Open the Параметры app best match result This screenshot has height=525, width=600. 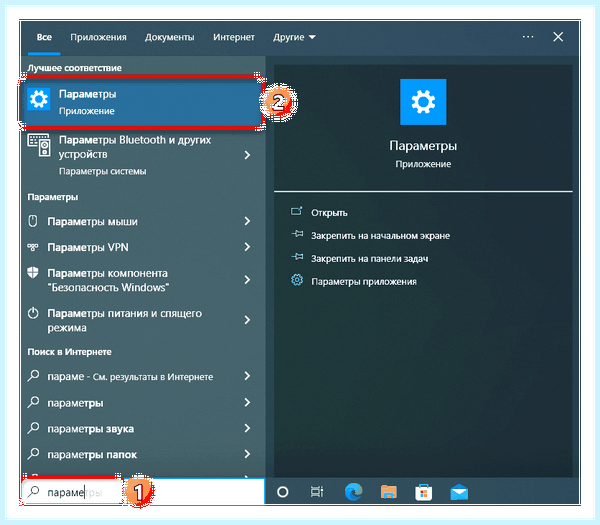[x=142, y=102]
